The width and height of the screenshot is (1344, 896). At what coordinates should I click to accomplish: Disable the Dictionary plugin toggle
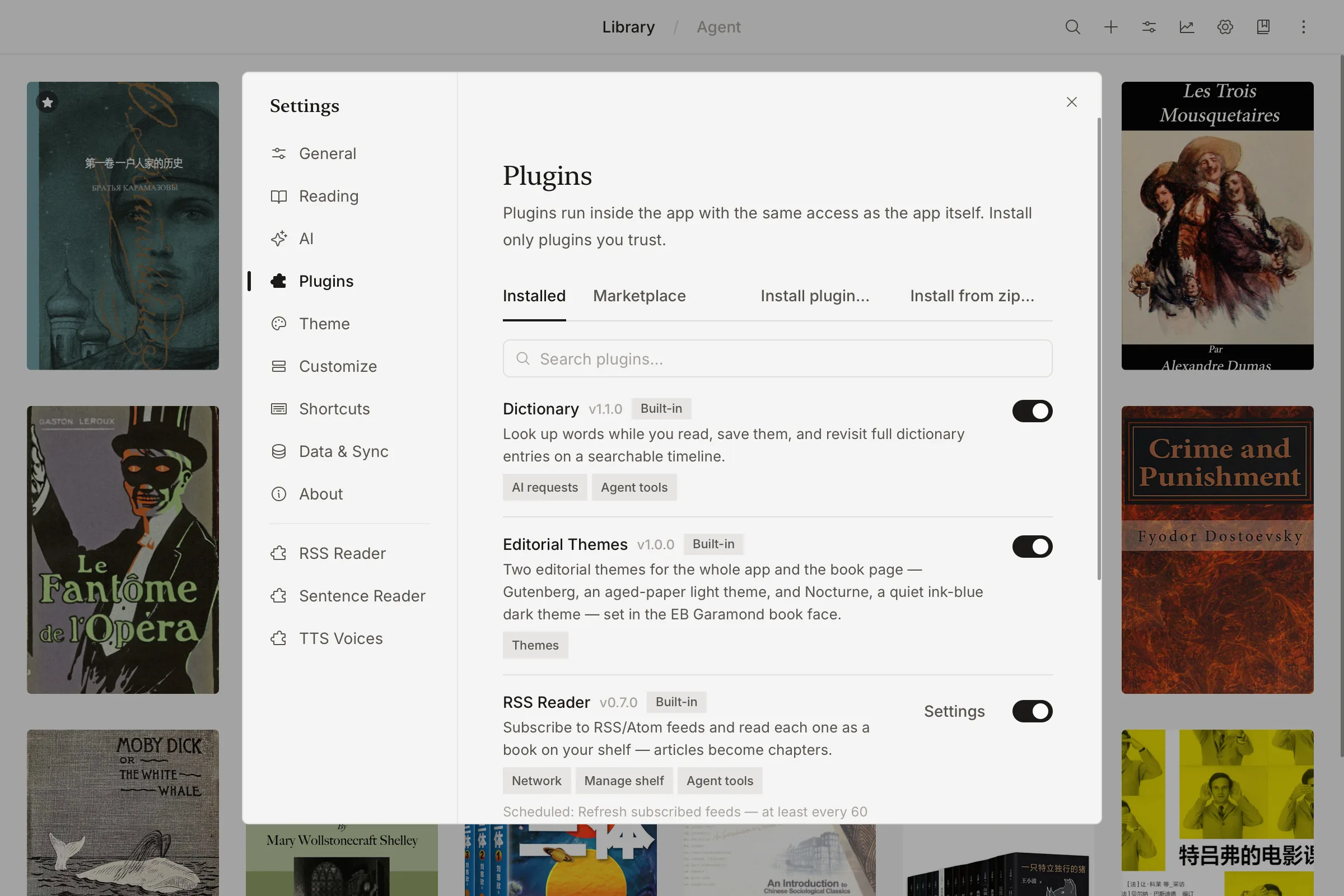click(1032, 411)
